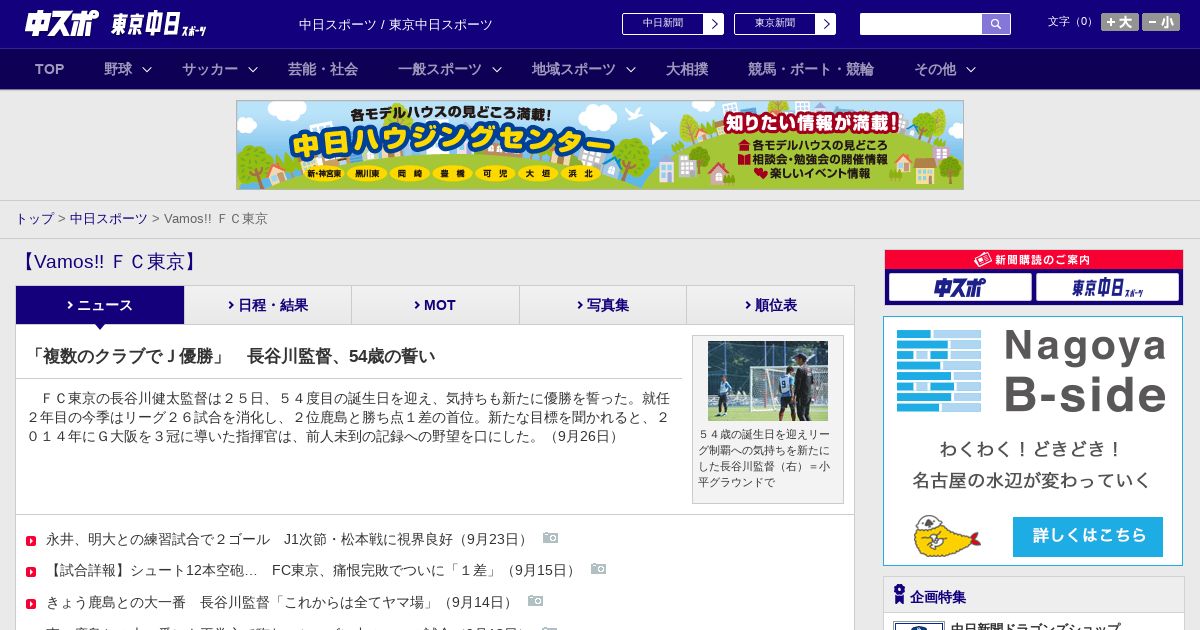The width and height of the screenshot is (1200, 630).
Task: Click the 中日スポーツ / 東京中日スポーツ header text
Action: (396, 24)
